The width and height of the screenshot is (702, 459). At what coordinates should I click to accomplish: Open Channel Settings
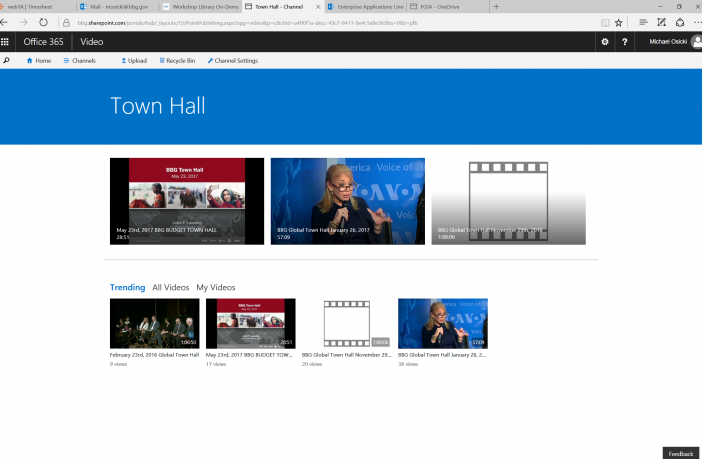(x=232, y=60)
